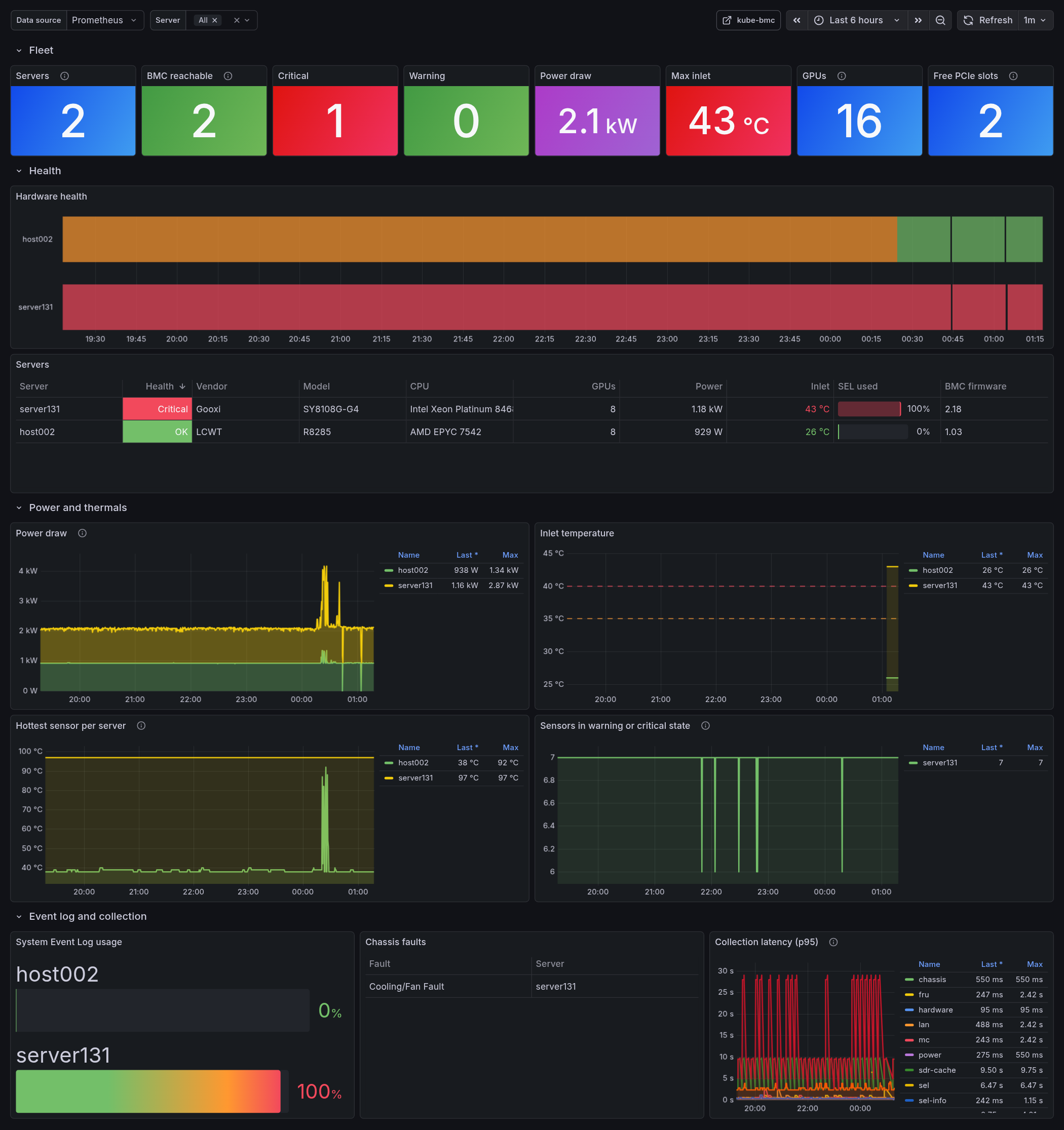
Task: Show info for the Power draw graph
Action: pos(83,533)
